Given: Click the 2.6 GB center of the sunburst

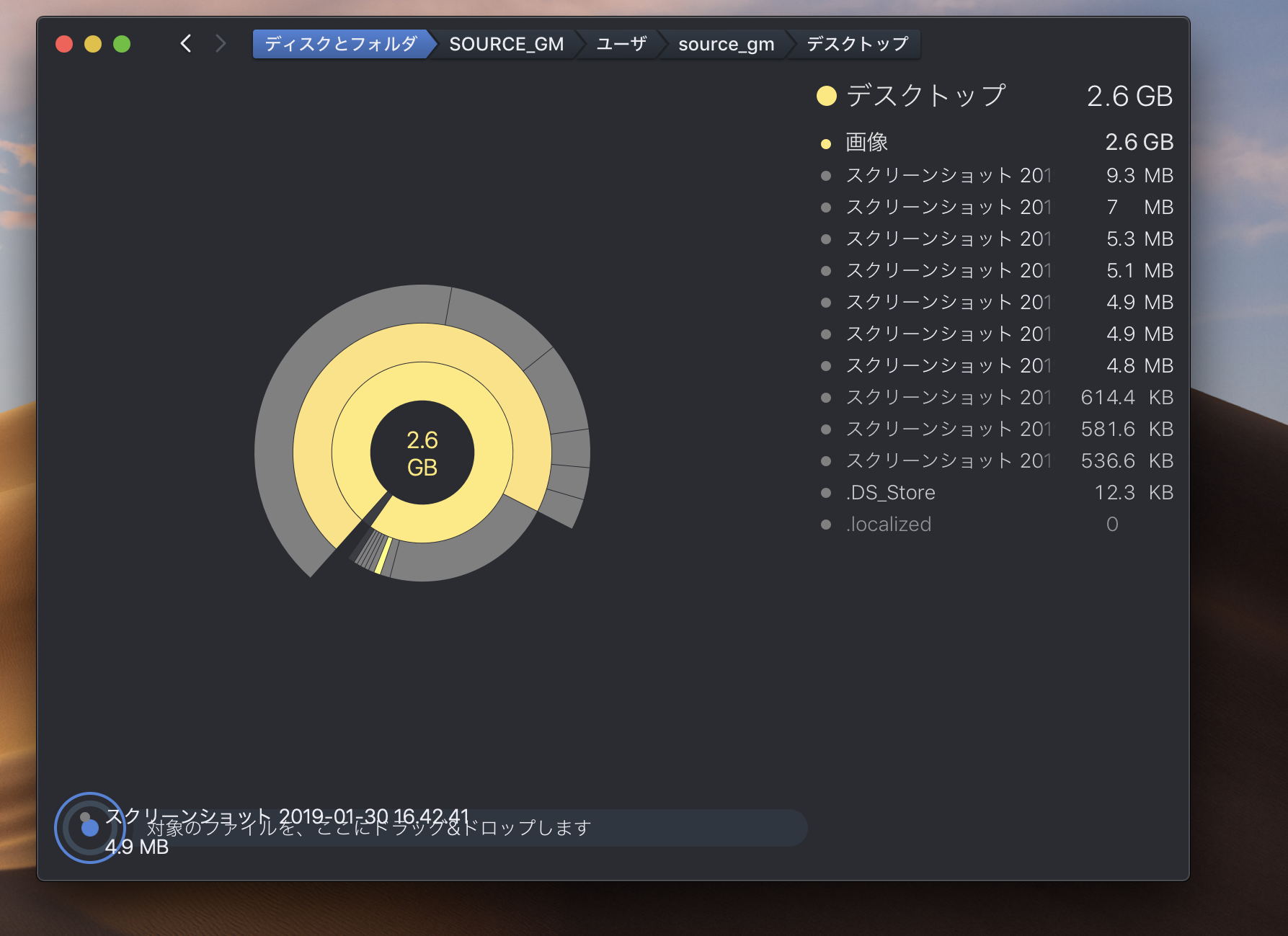Looking at the screenshot, I should (422, 453).
